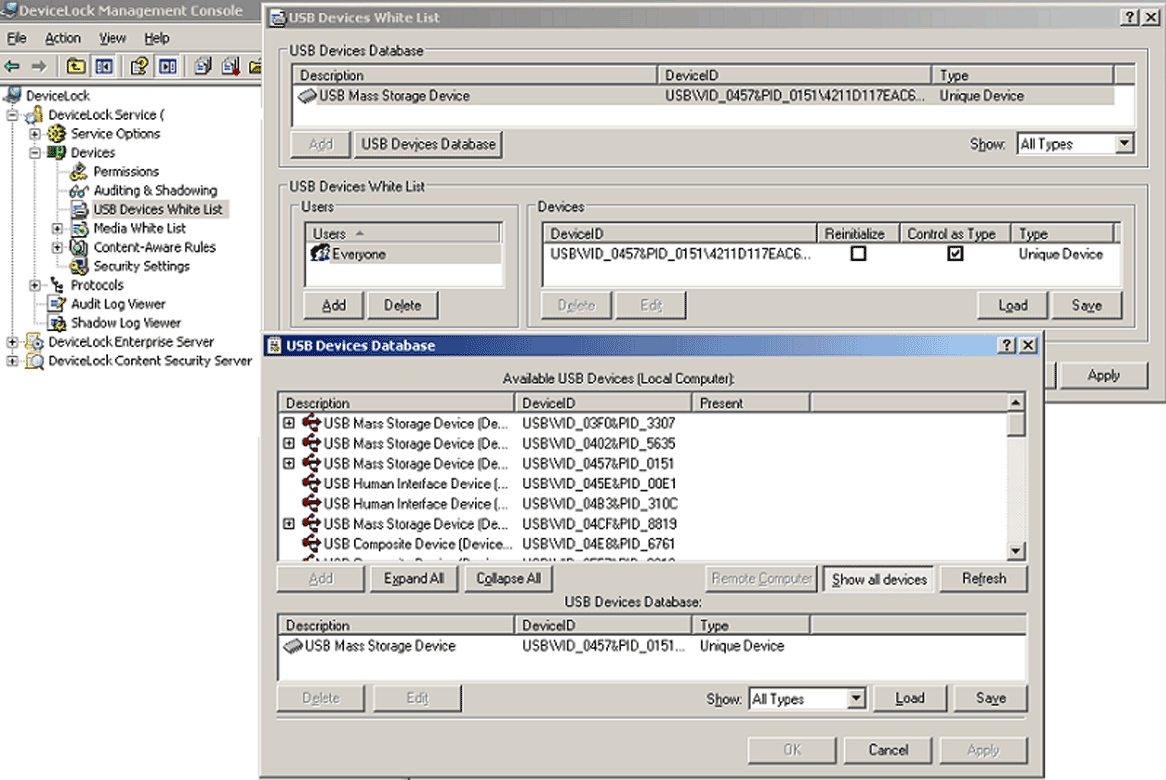Click the blue pane icon right of the Help icon
The height and width of the screenshot is (780, 1166).
[168, 66]
